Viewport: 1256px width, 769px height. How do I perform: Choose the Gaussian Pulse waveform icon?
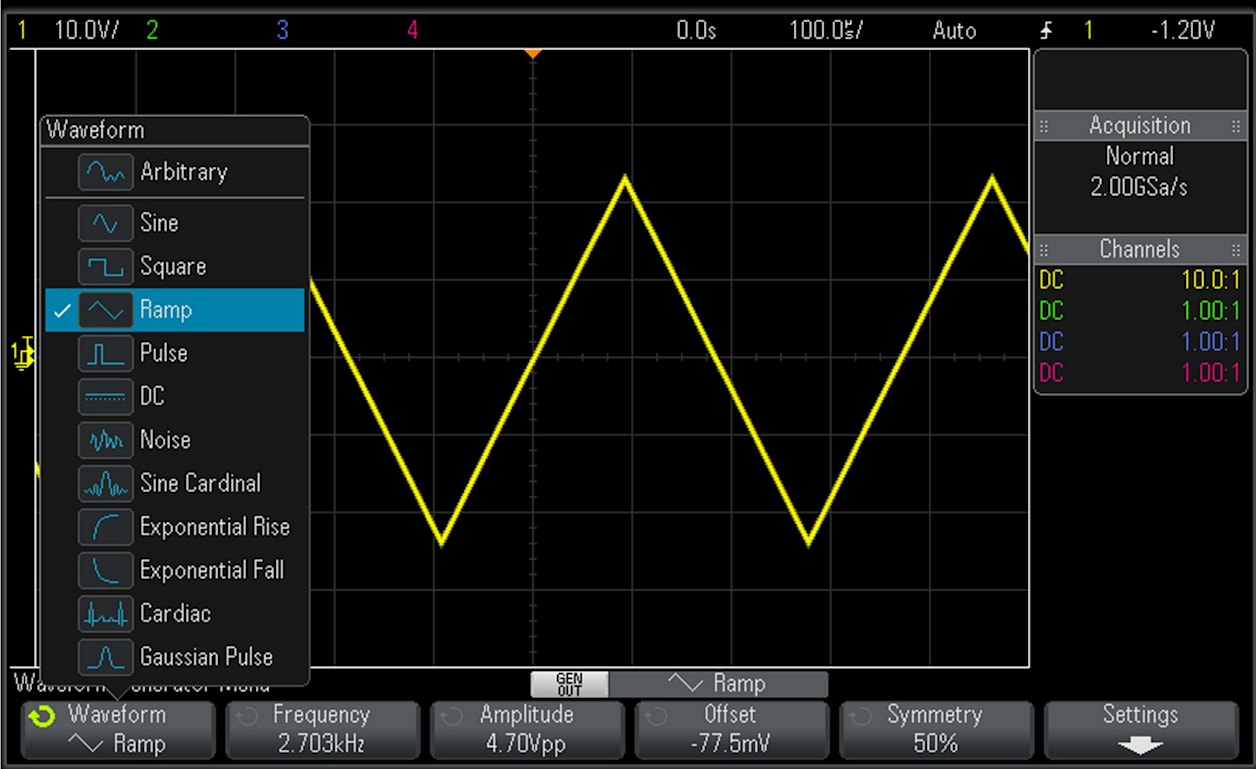tap(105, 657)
